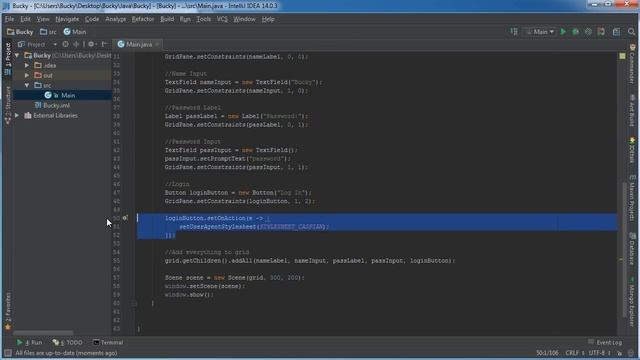Click the src breadcrumb in navigation bar

coord(48,31)
